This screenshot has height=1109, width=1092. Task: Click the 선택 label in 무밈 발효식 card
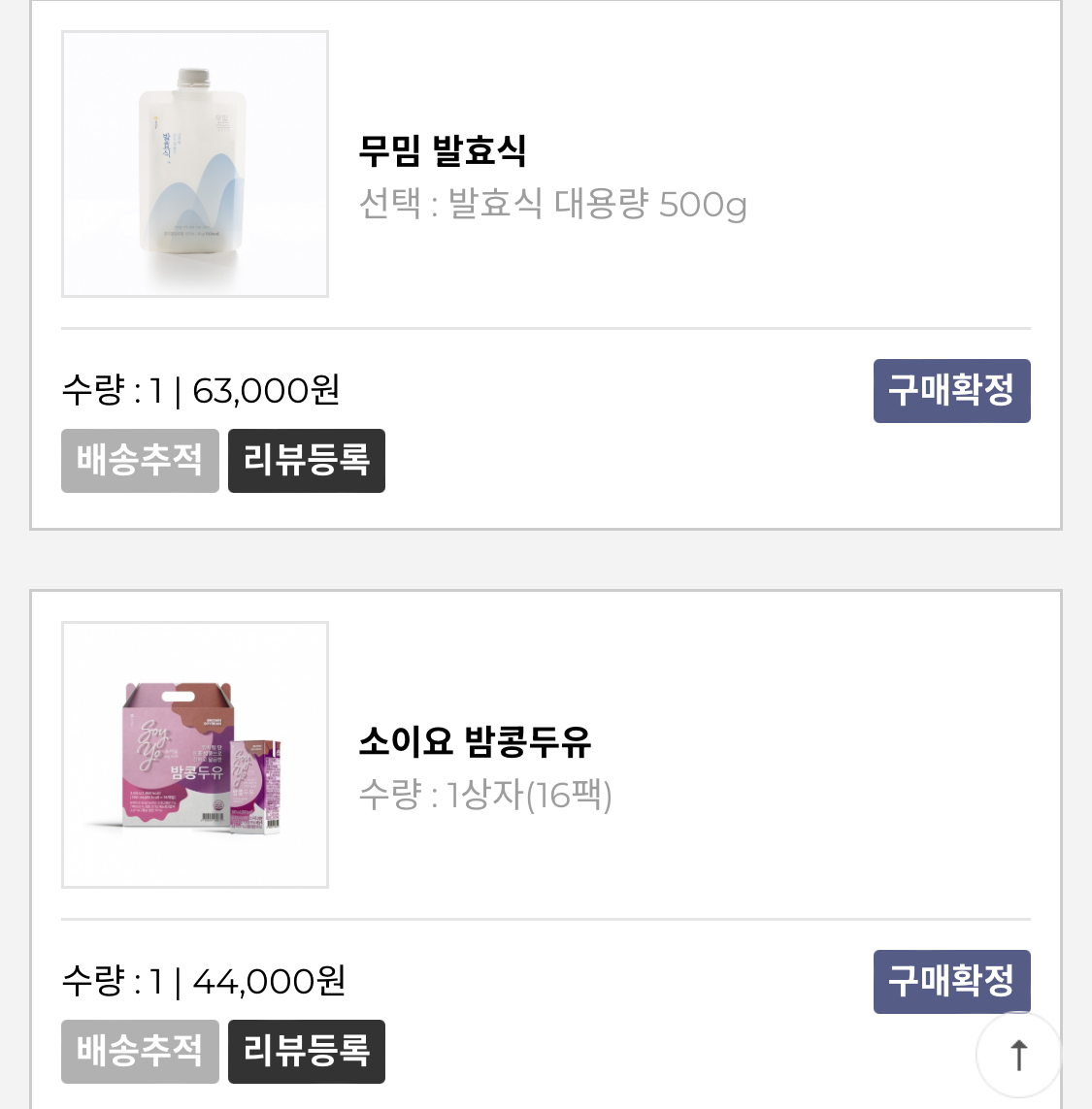point(389,205)
